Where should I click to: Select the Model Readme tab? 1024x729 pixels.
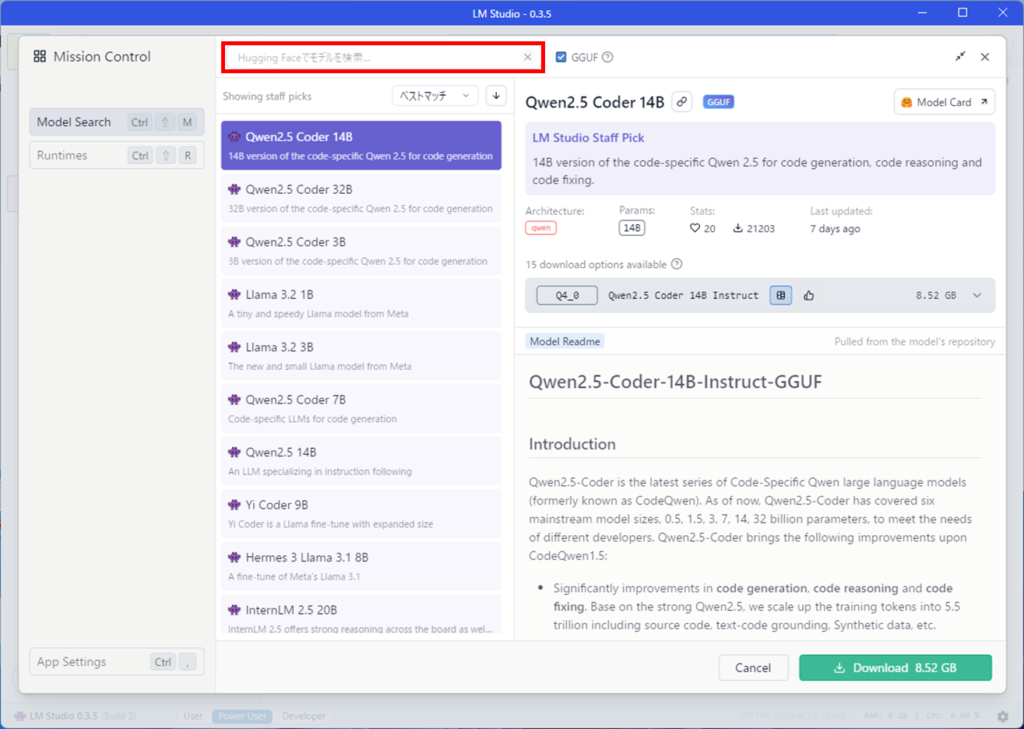click(565, 341)
